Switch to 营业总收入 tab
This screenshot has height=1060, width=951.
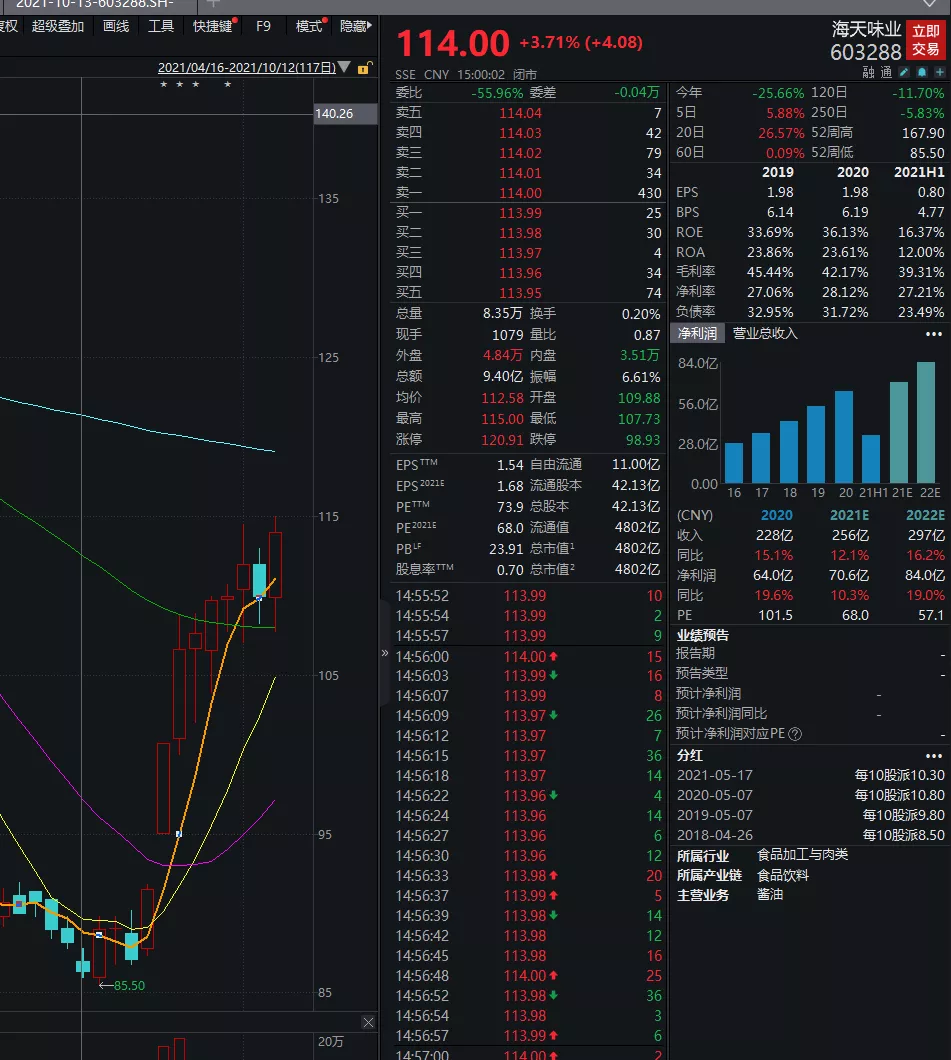pos(765,334)
